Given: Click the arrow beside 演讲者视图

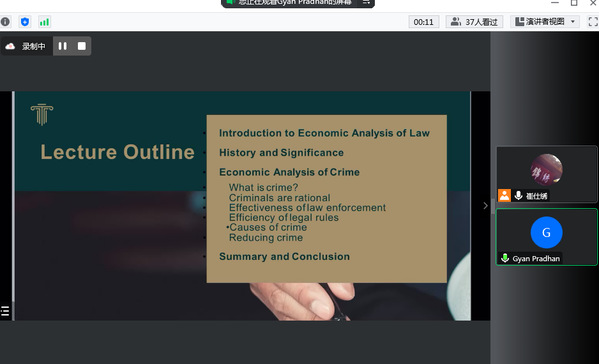Looking at the screenshot, I should 573,22.
